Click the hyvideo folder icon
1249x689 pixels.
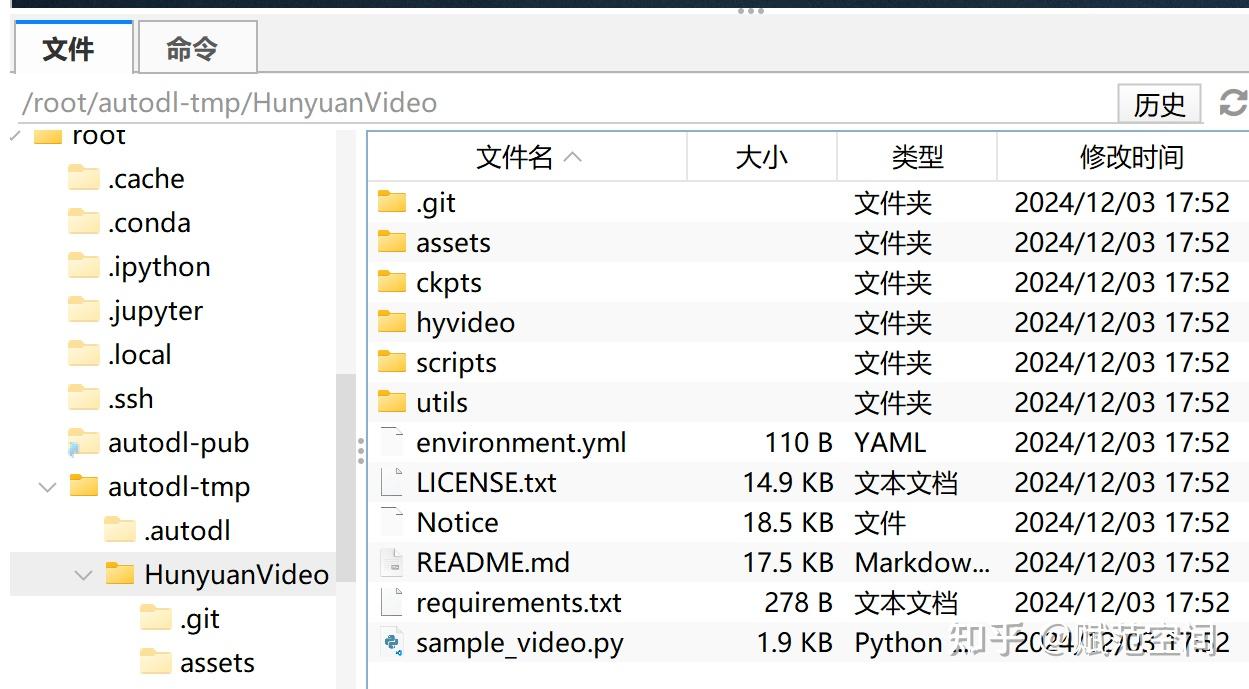coord(391,322)
